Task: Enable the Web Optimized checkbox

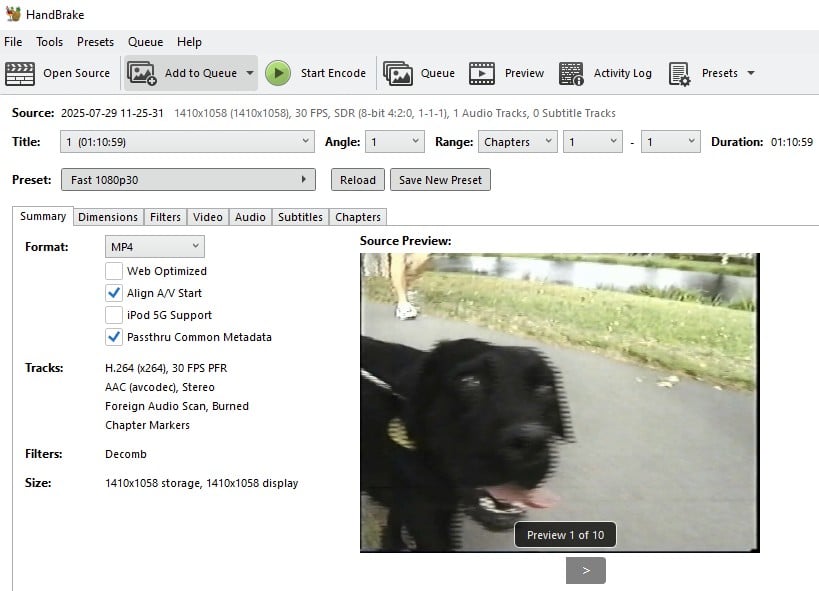Action: [114, 271]
